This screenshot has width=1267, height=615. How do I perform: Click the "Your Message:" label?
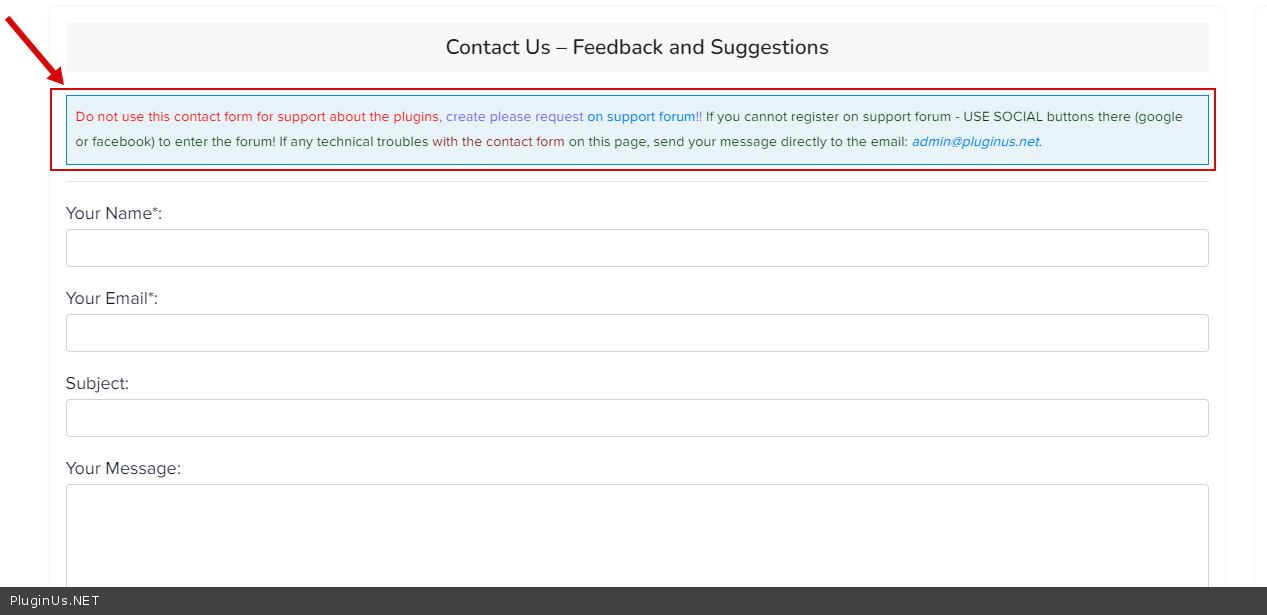(x=123, y=468)
